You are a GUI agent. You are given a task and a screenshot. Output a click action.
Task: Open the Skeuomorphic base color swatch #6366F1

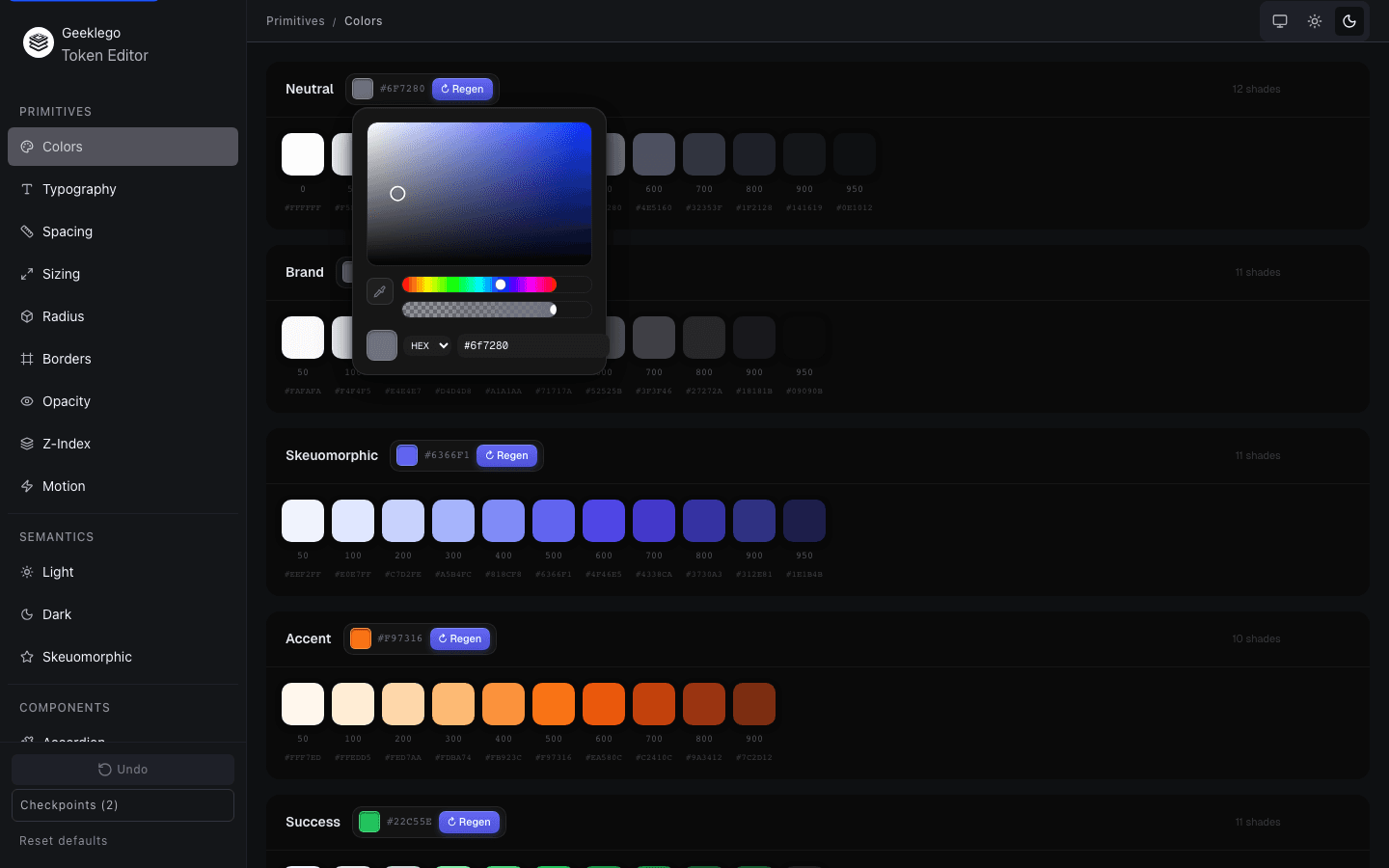point(407,455)
